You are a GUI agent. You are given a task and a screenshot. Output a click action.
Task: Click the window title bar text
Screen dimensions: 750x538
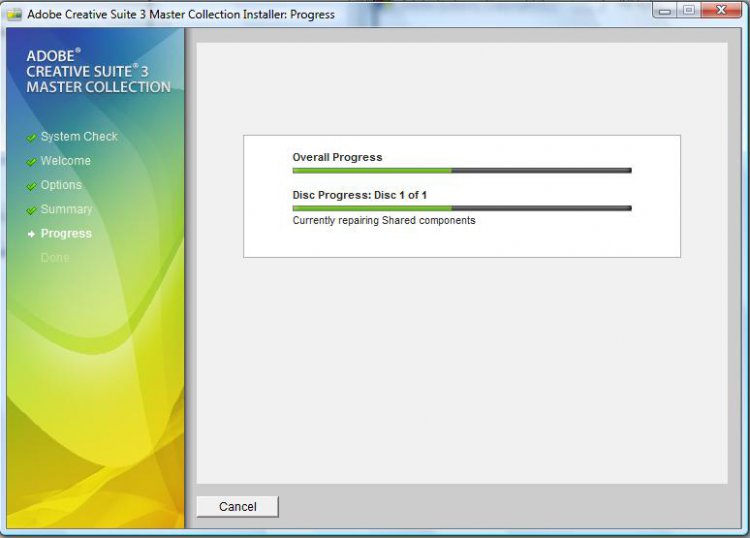pyautogui.click(x=181, y=14)
